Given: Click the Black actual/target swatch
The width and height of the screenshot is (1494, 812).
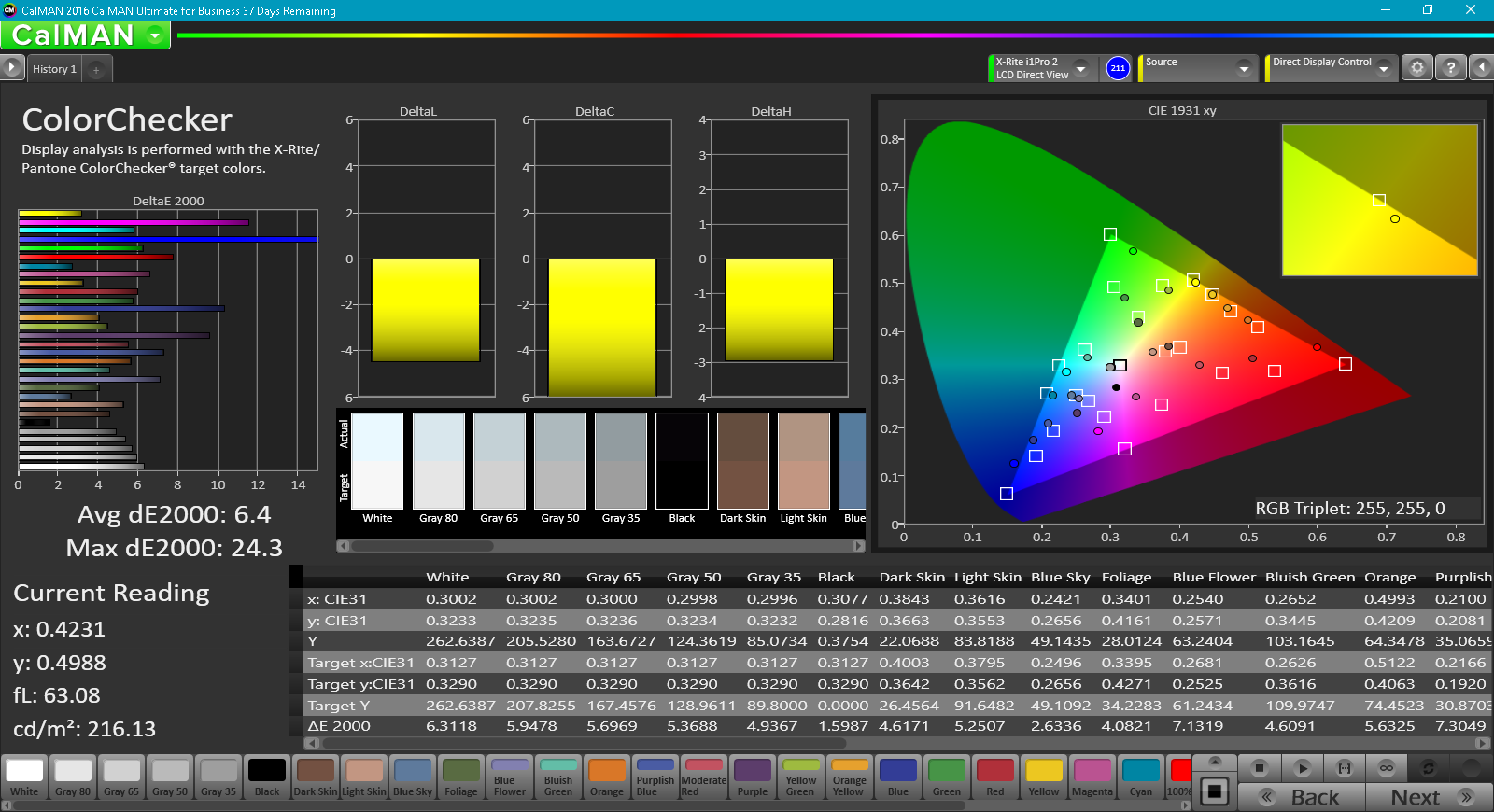Looking at the screenshot, I should tap(682, 460).
